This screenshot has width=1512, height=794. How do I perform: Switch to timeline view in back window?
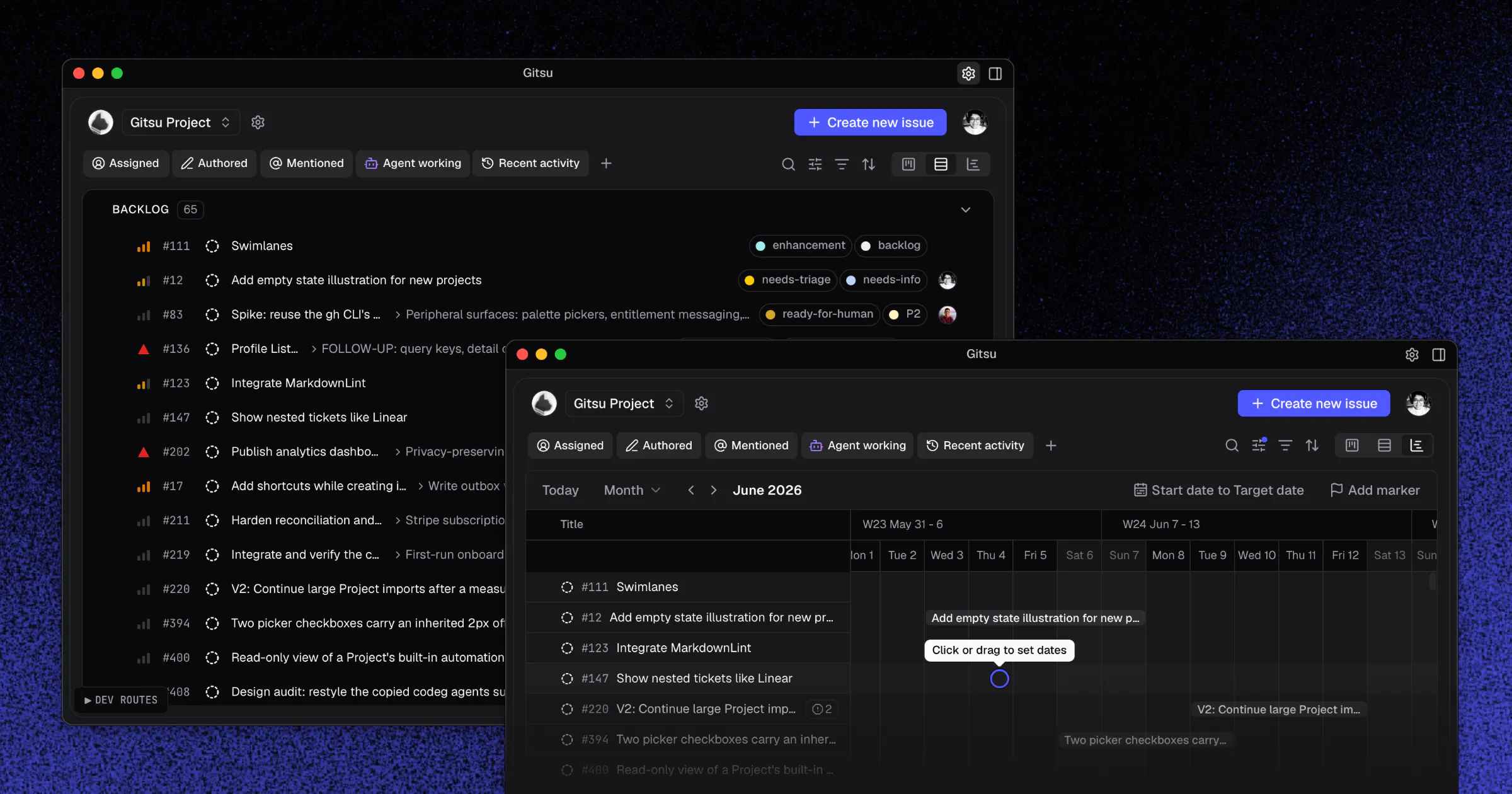pos(973,164)
